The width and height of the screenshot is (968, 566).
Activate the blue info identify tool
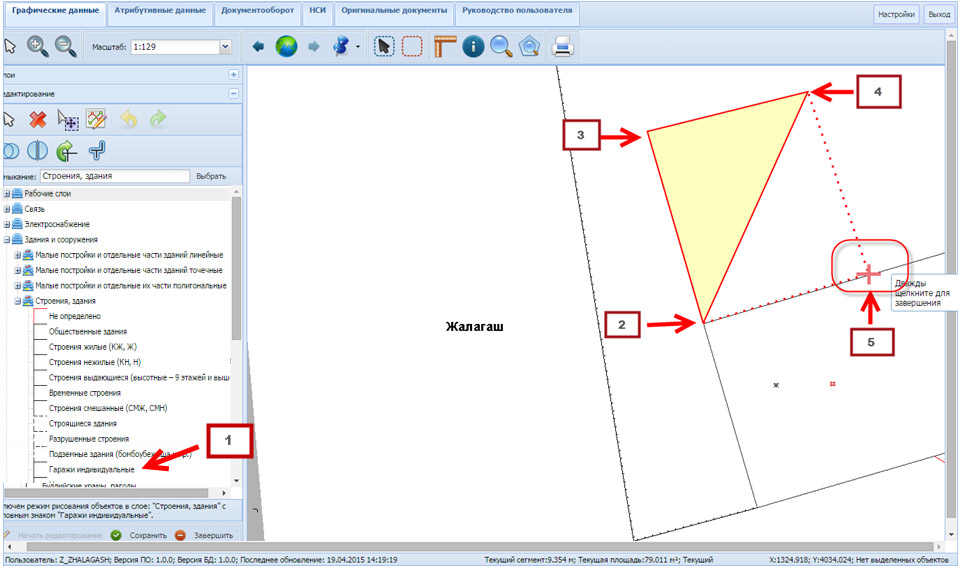tap(473, 46)
